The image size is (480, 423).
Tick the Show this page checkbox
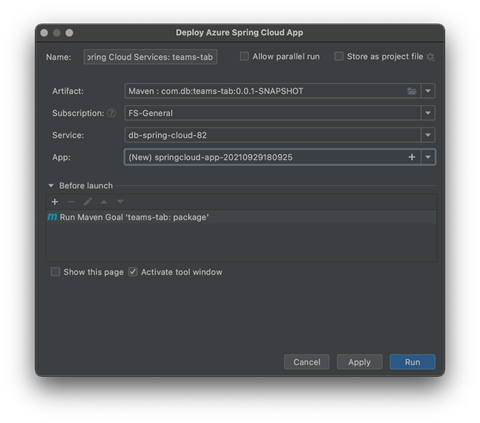pos(55,272)
